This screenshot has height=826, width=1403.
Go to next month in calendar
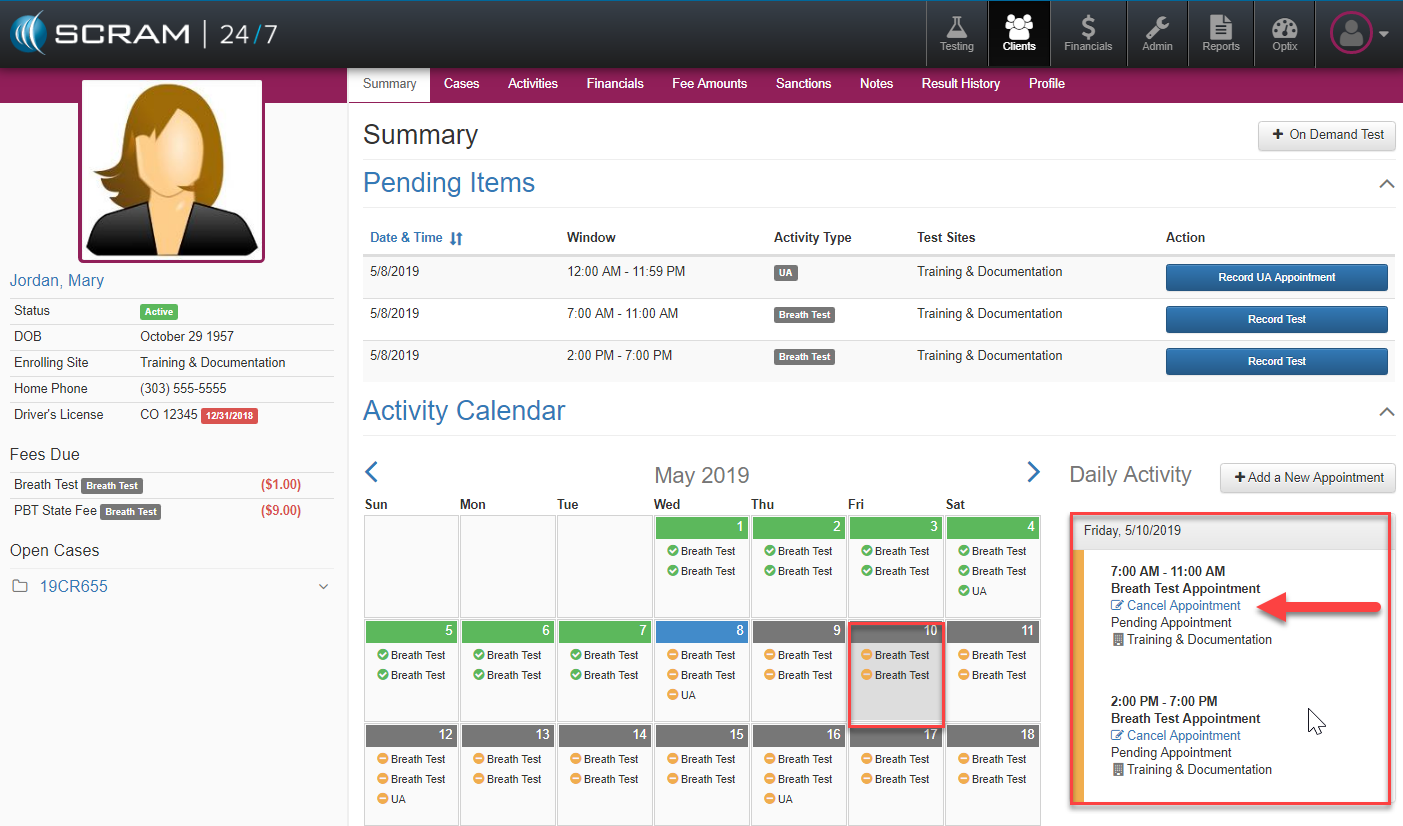[x=1033, y=472]
